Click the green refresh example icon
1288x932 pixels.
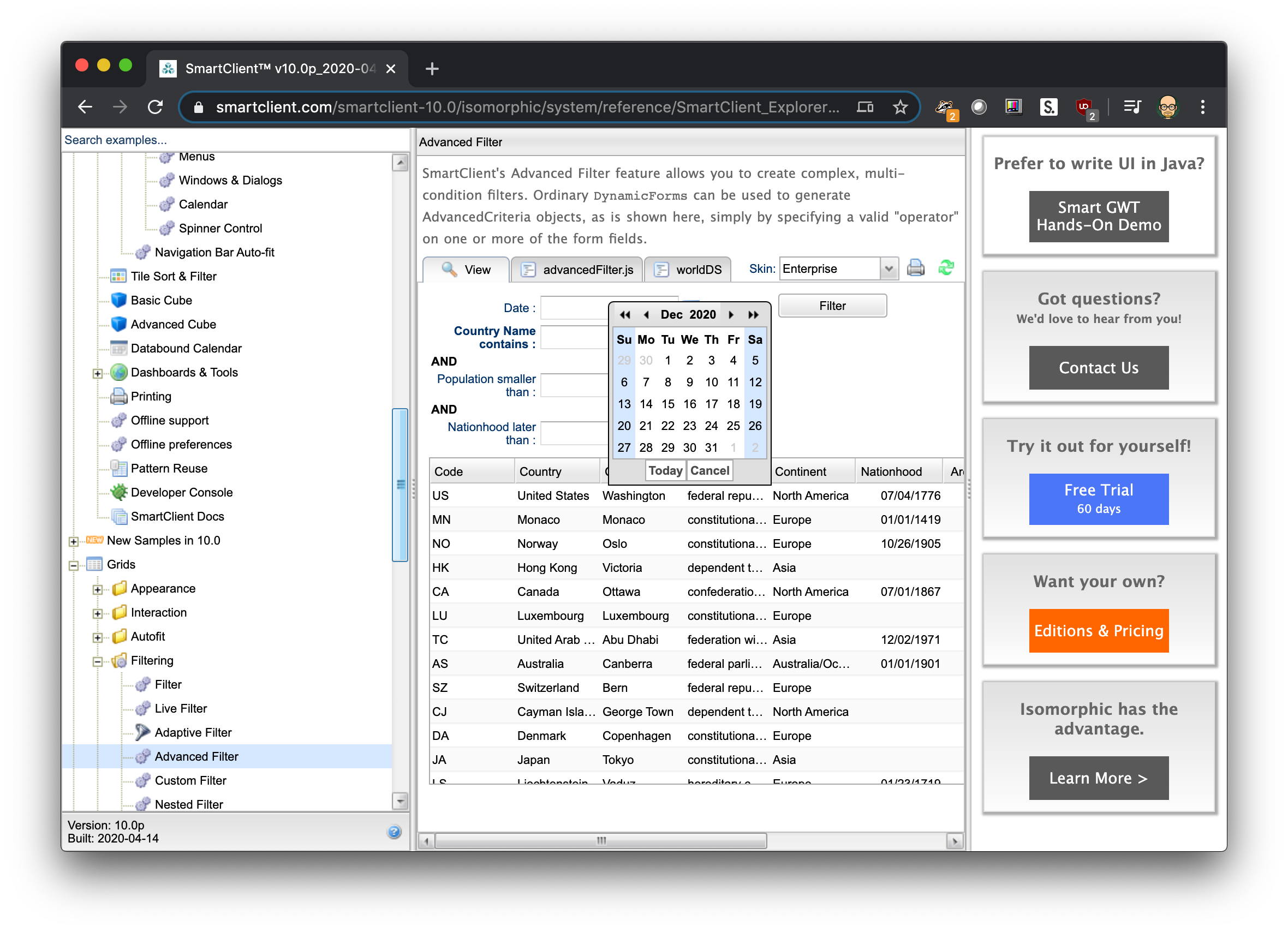coord(946,268)
